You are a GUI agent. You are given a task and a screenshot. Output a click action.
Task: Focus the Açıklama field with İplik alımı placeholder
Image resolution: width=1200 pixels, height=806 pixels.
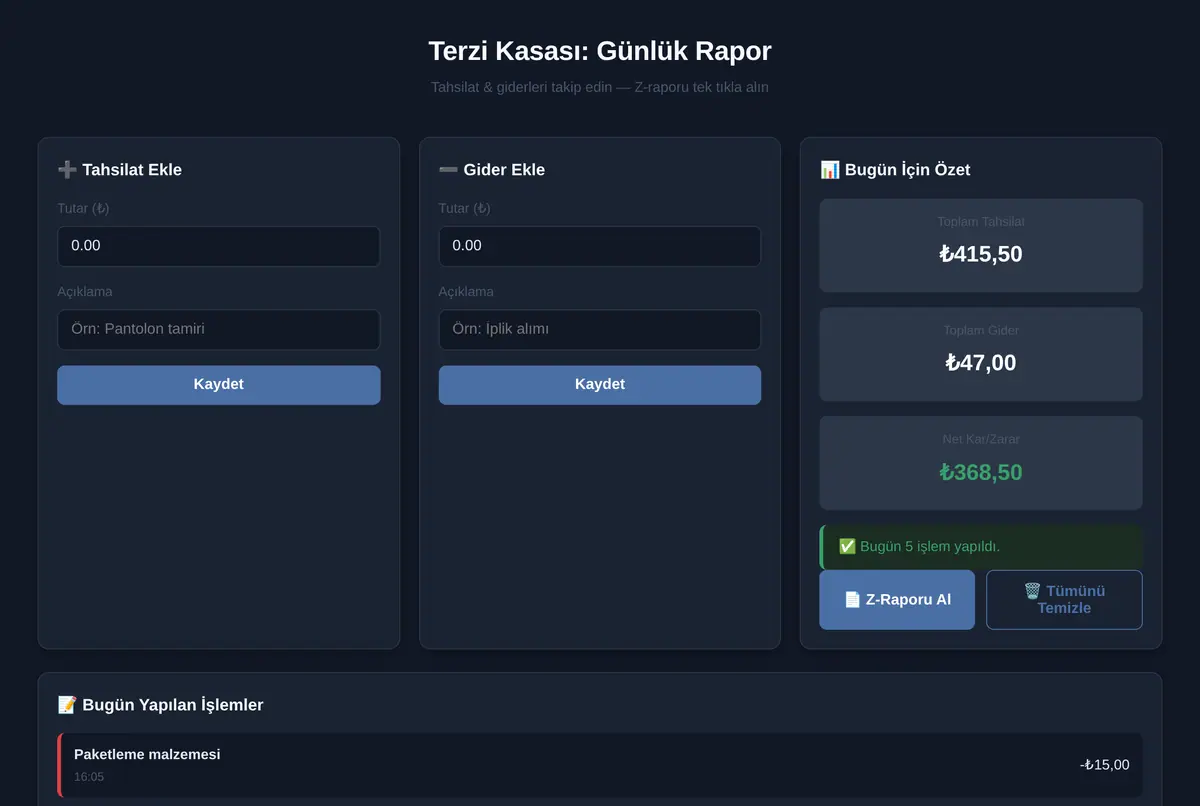click(599, 329)
